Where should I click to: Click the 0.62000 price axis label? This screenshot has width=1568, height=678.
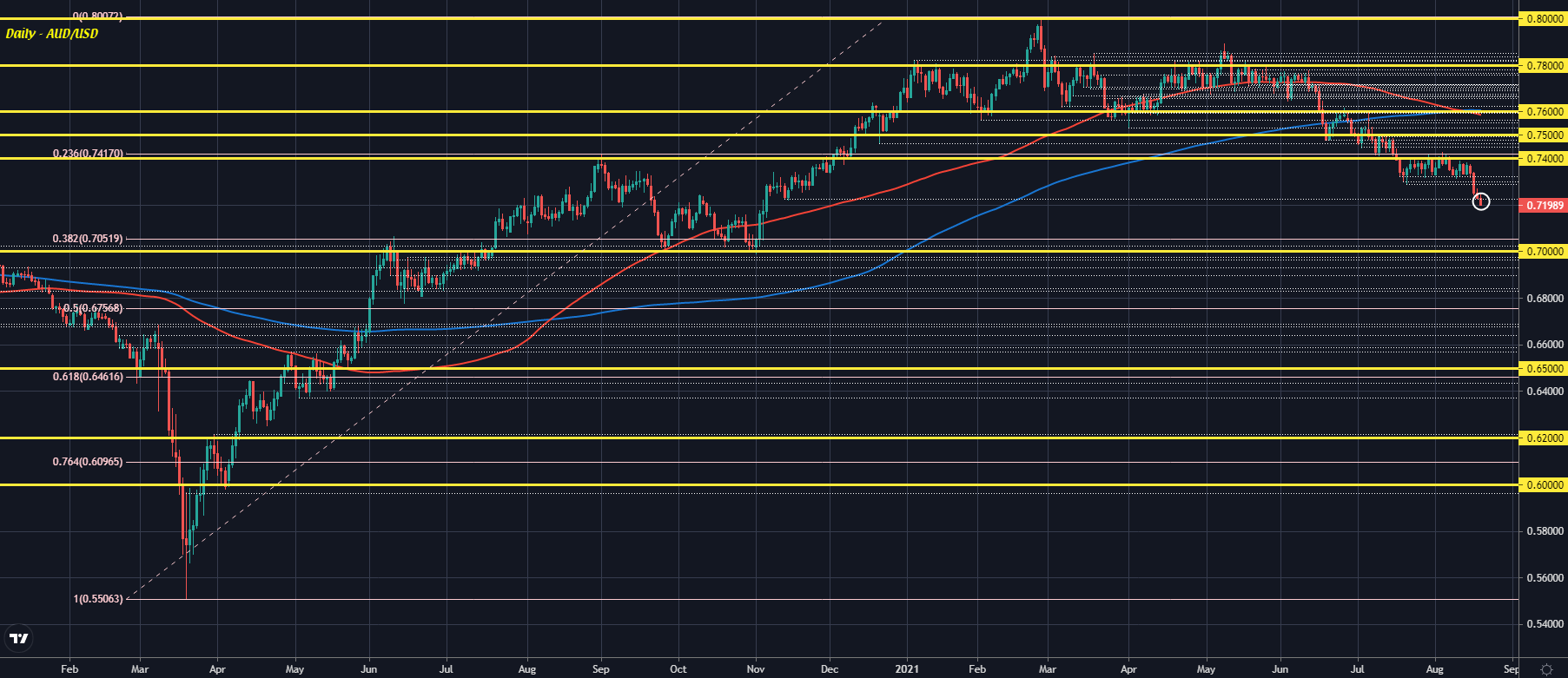(1544, 438)
